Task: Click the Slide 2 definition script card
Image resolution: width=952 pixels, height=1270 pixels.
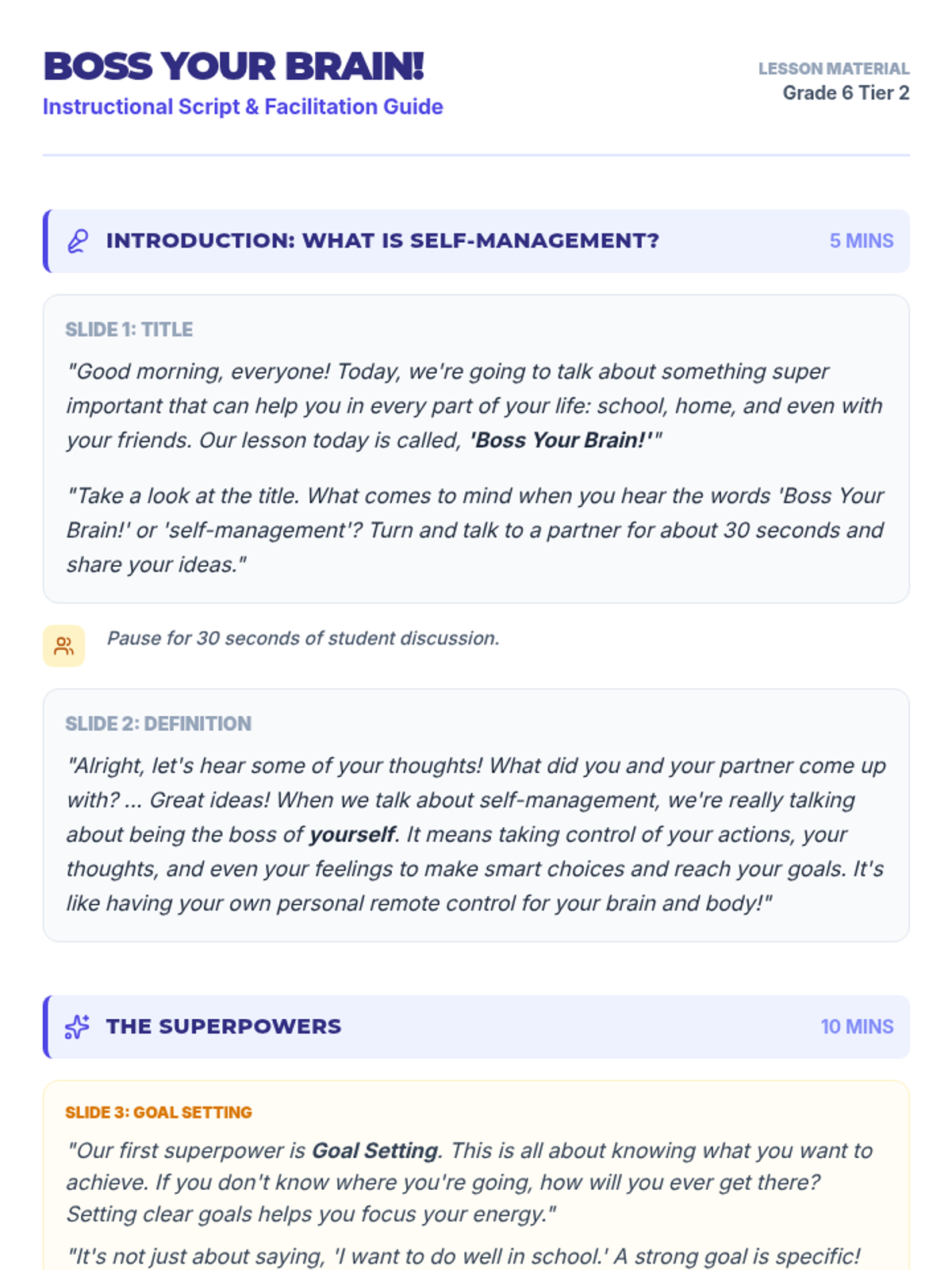Action: [476, 815]
